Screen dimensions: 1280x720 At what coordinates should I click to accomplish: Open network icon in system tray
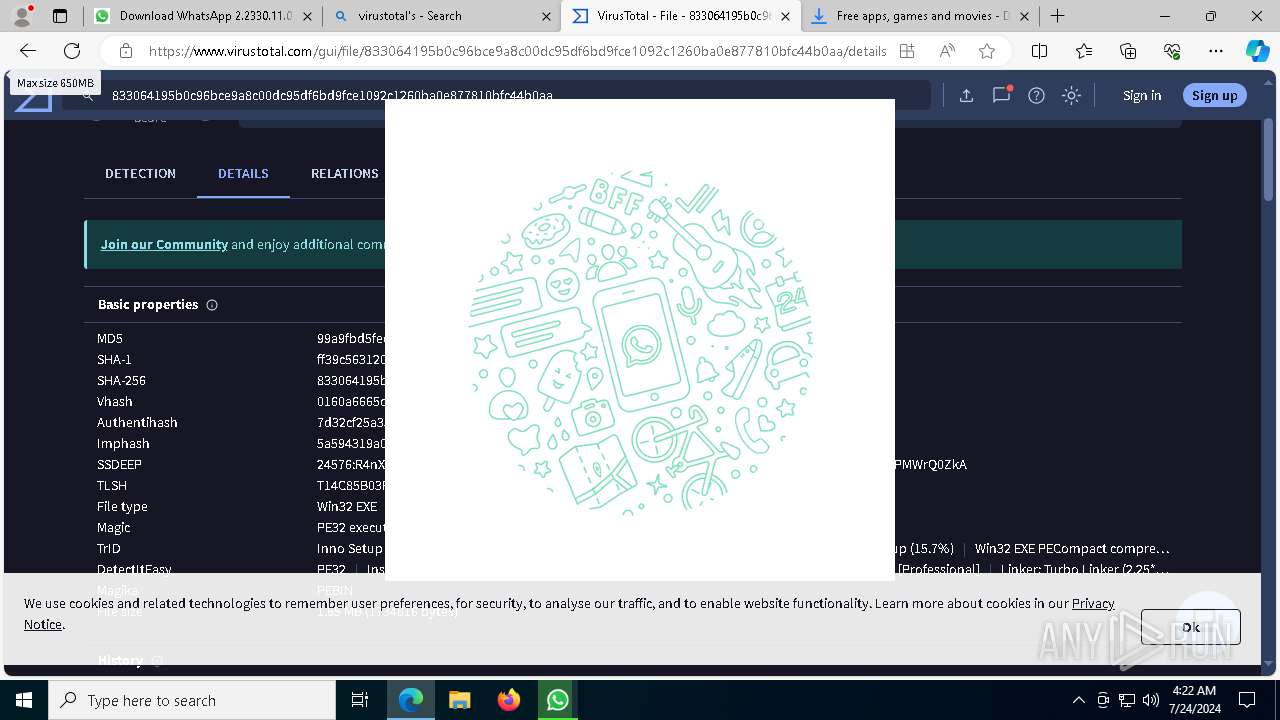(x=1127, y=700)
